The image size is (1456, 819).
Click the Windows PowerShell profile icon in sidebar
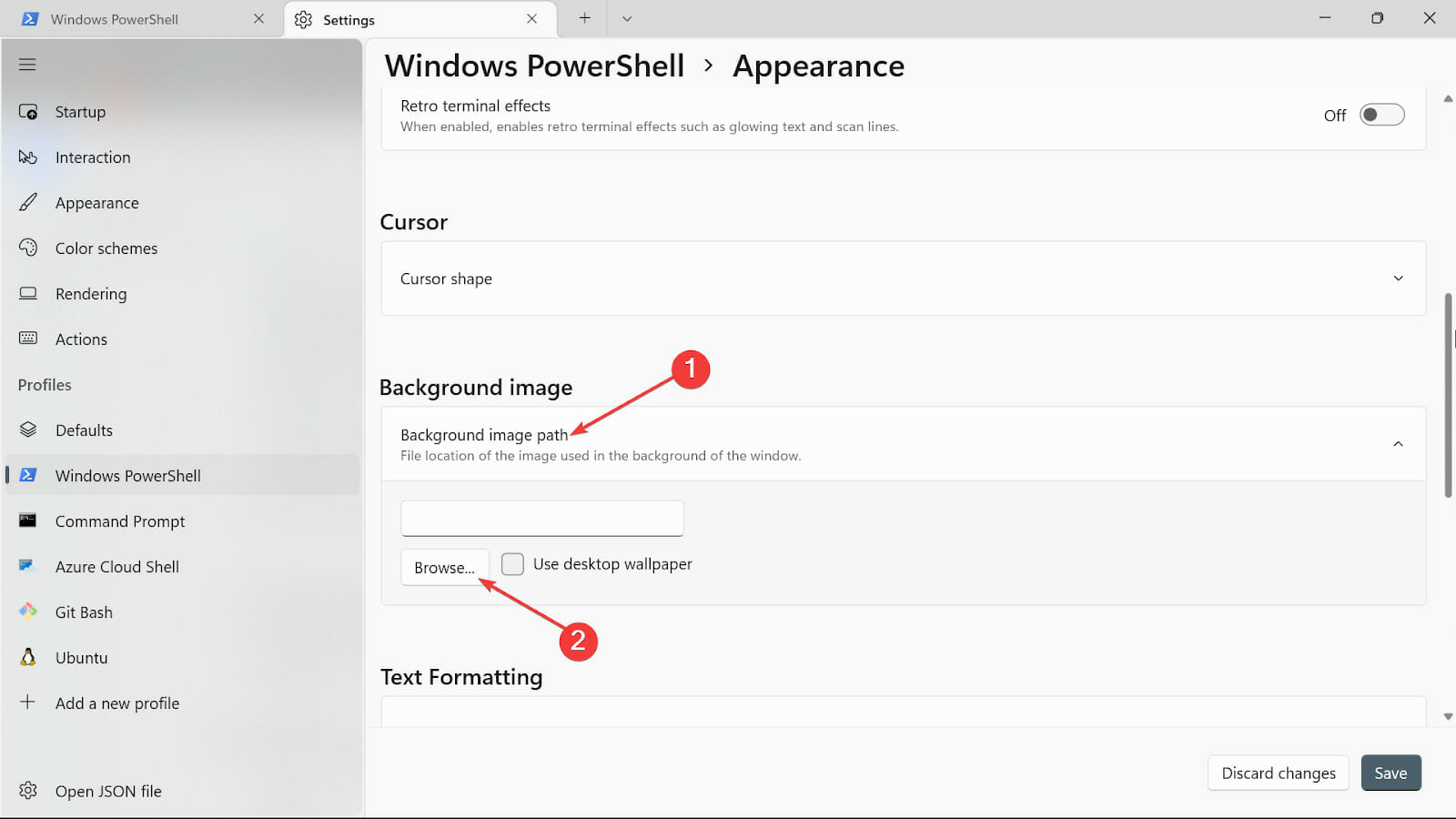coord(28,475)
